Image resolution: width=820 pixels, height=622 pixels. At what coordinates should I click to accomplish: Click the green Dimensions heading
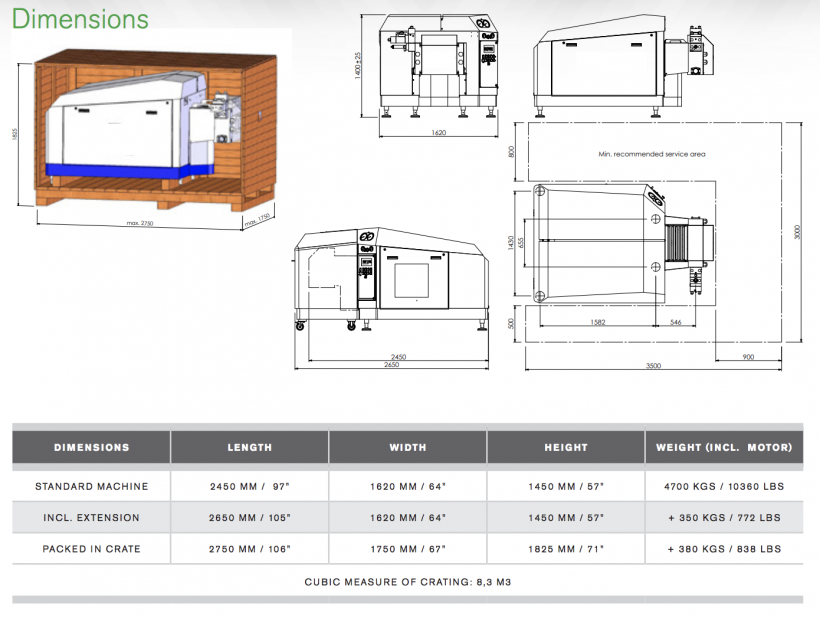point(81,19)
